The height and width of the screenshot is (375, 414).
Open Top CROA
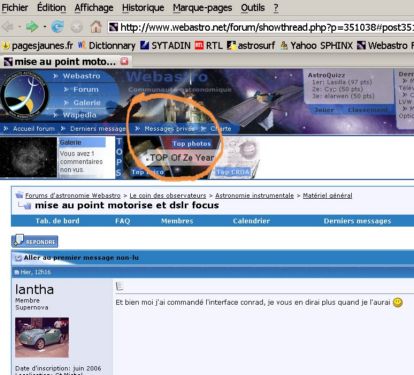[x=233, y=172]
